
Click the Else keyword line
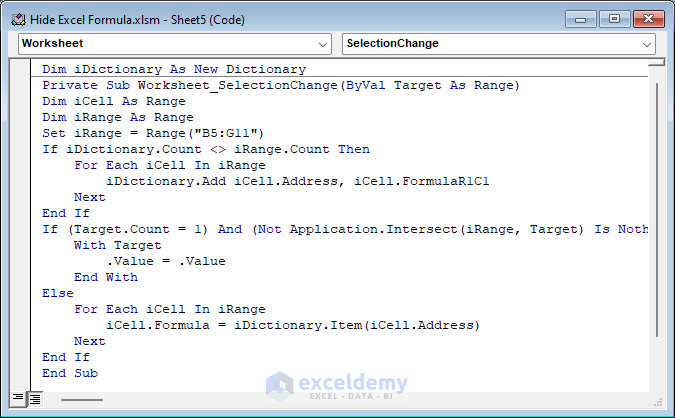pos(58,293)
